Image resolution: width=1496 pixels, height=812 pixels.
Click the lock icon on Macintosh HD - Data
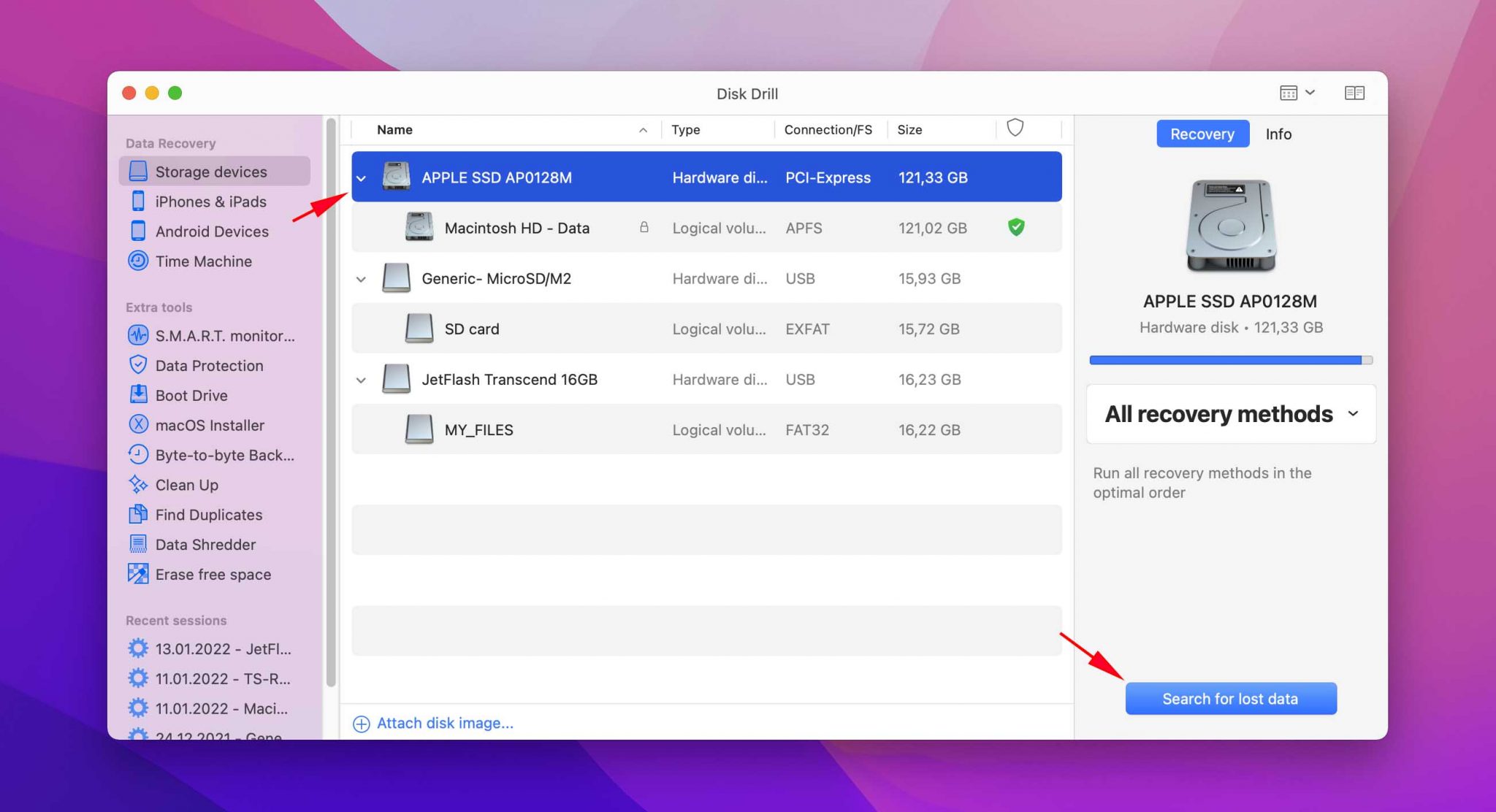pos(644,227)
